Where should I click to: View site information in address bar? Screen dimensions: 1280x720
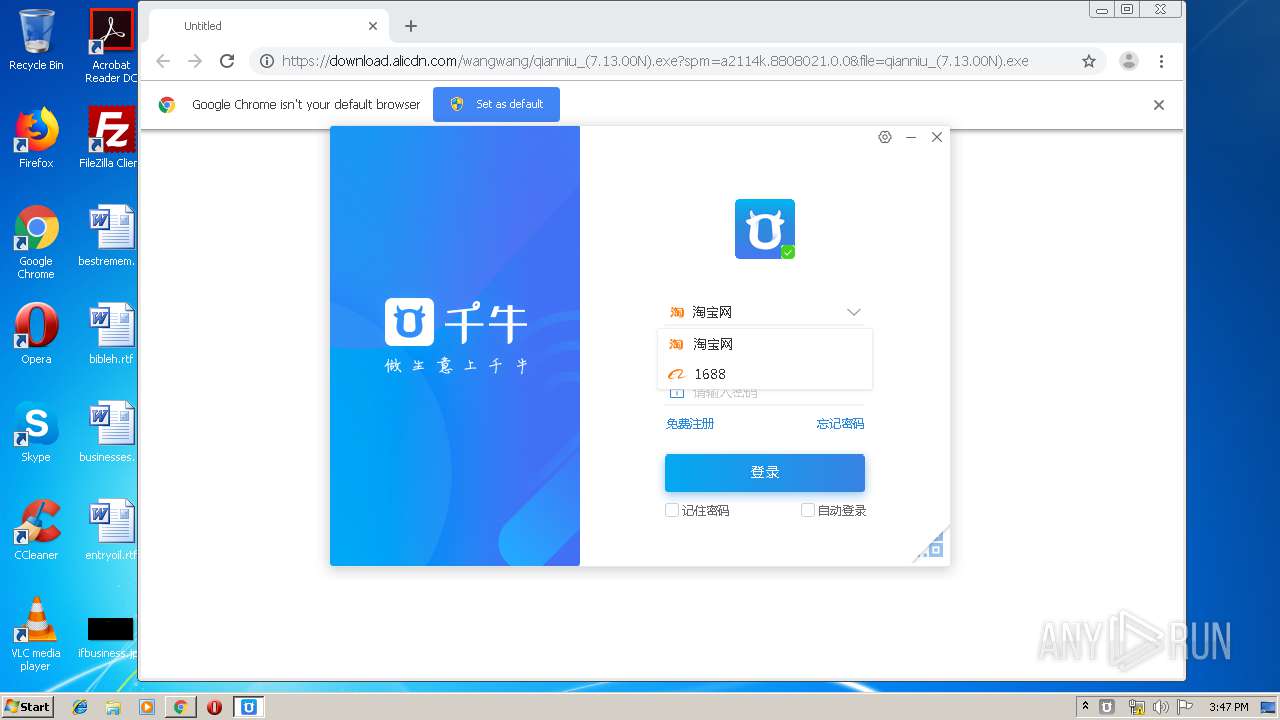[267, 61]
